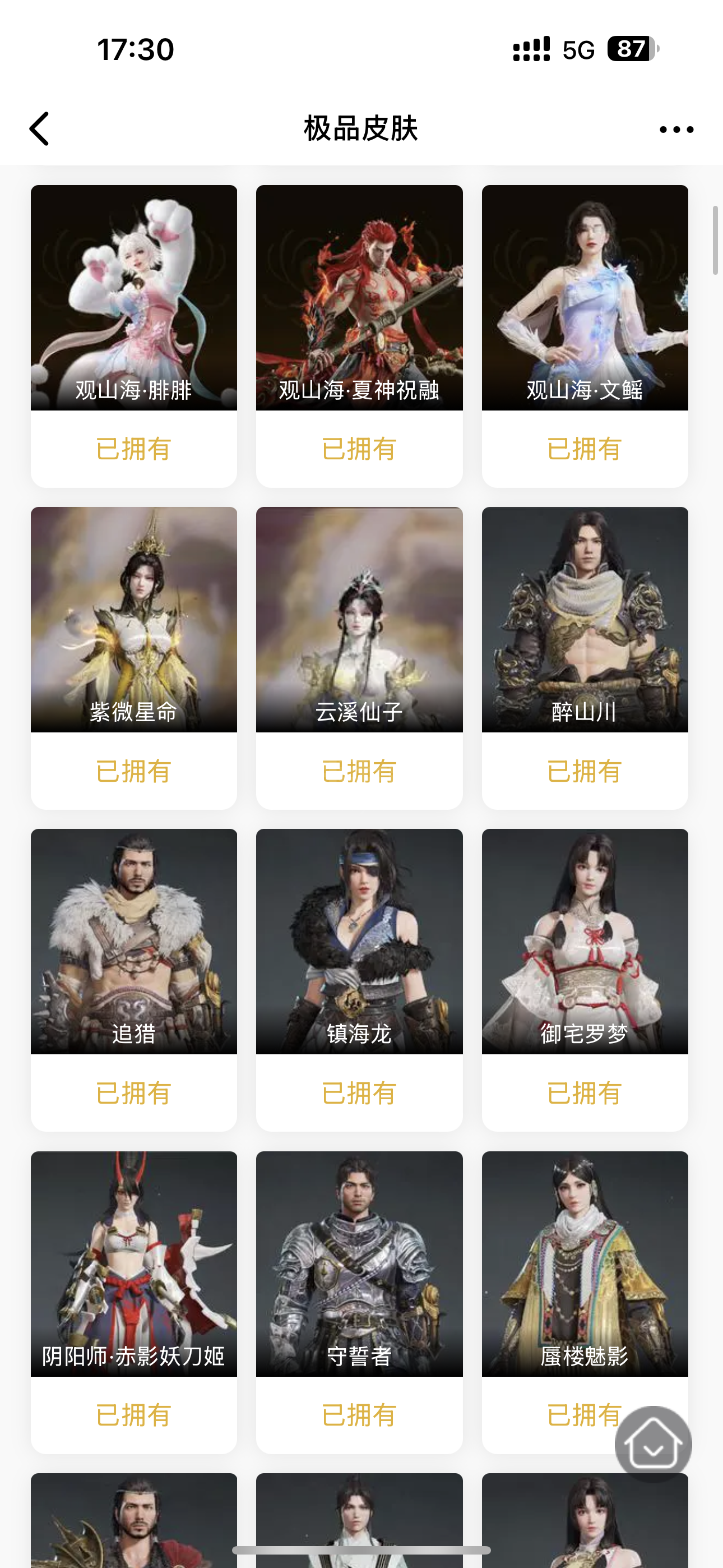This screenshot has width=723, height=1568.
Task: Open the three-dot more menu
Action: coord(676,129)
